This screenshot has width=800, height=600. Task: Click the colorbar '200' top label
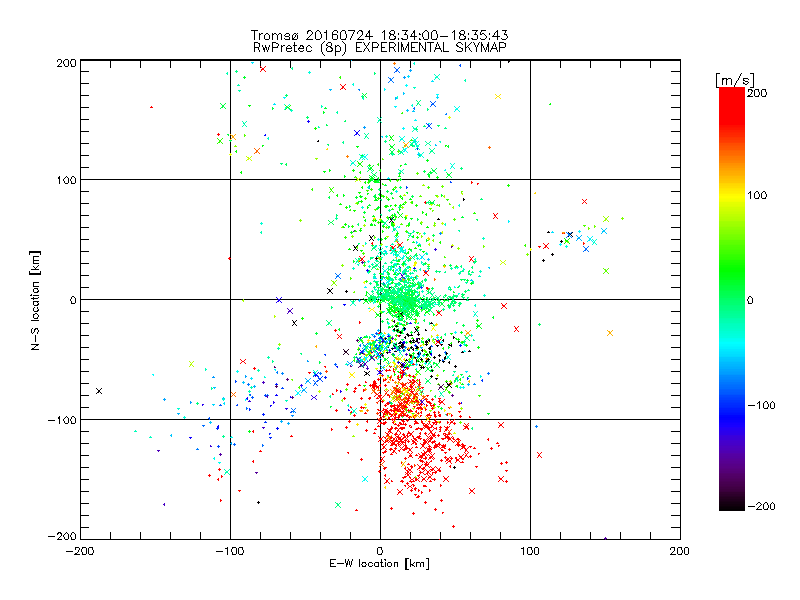pyautogui.click(x=757, y=93)
